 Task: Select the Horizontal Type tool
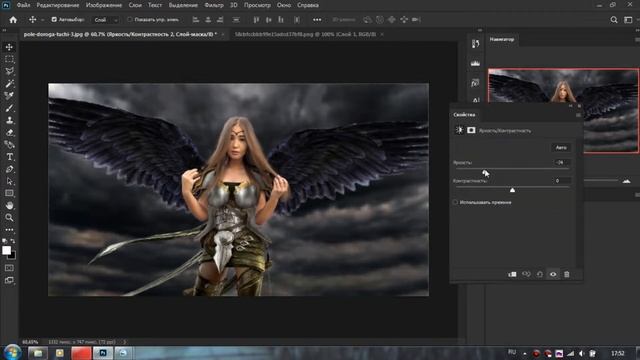click(x=9, y=157)
